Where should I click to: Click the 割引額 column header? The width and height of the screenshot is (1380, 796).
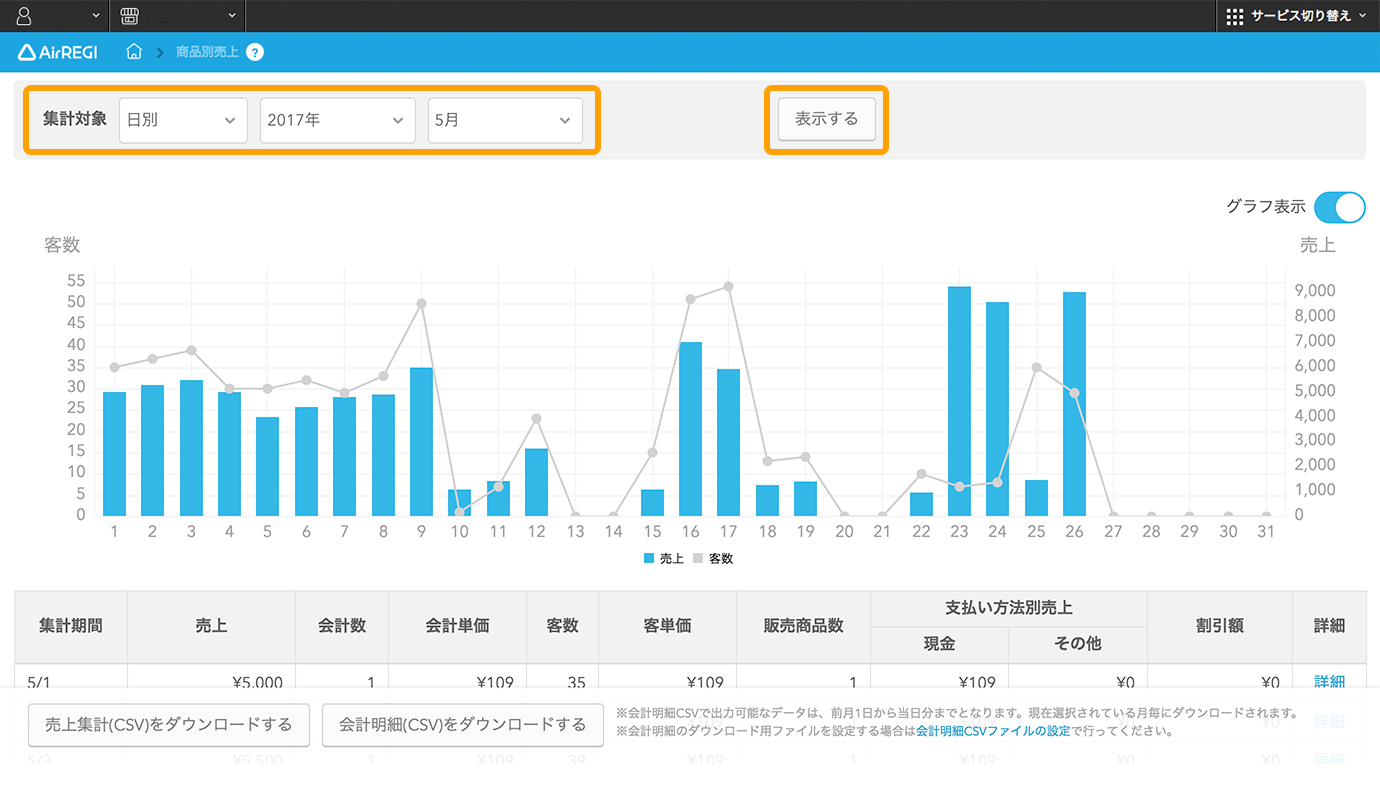point(1220,626)
